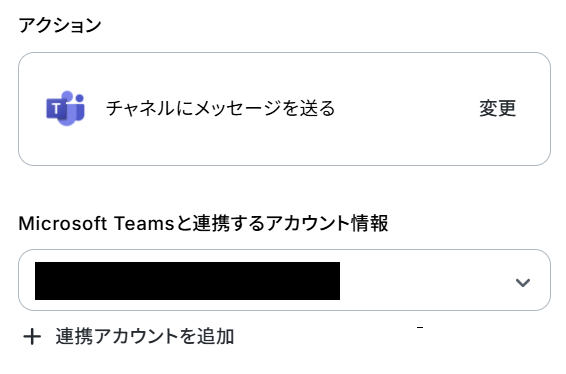566x374 pixels.
Task: Open dropdown under Microsoft Teamsと連携するアカウント情報
Action: coord(284,280)
